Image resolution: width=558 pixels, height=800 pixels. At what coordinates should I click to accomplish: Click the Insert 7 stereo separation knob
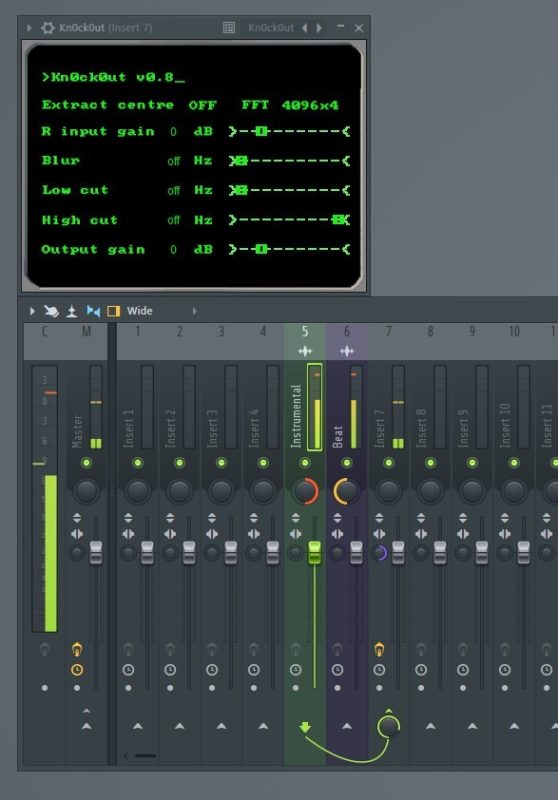(x=380, y=553)
